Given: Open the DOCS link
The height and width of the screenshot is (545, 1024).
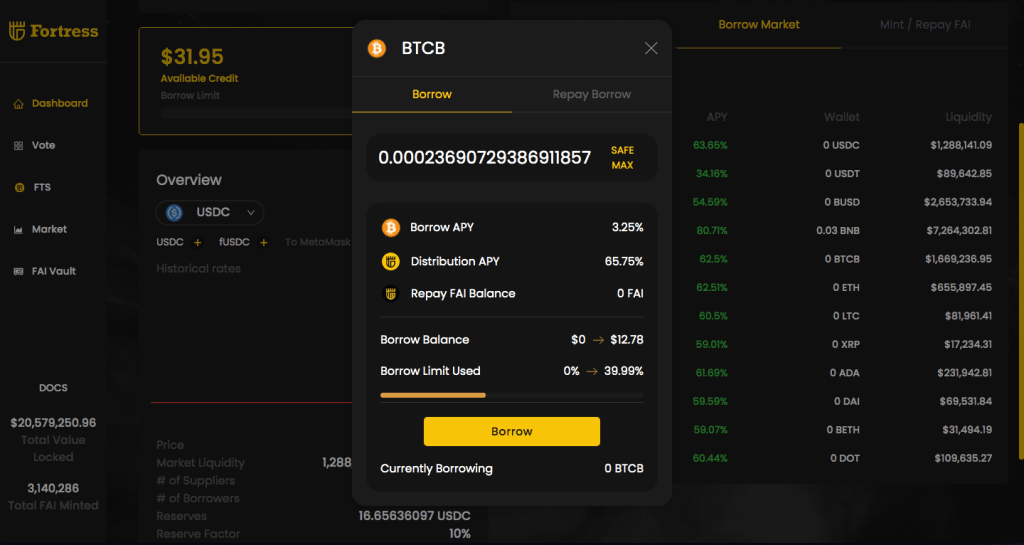Looking at the screenshot, I should coord(53,388).
